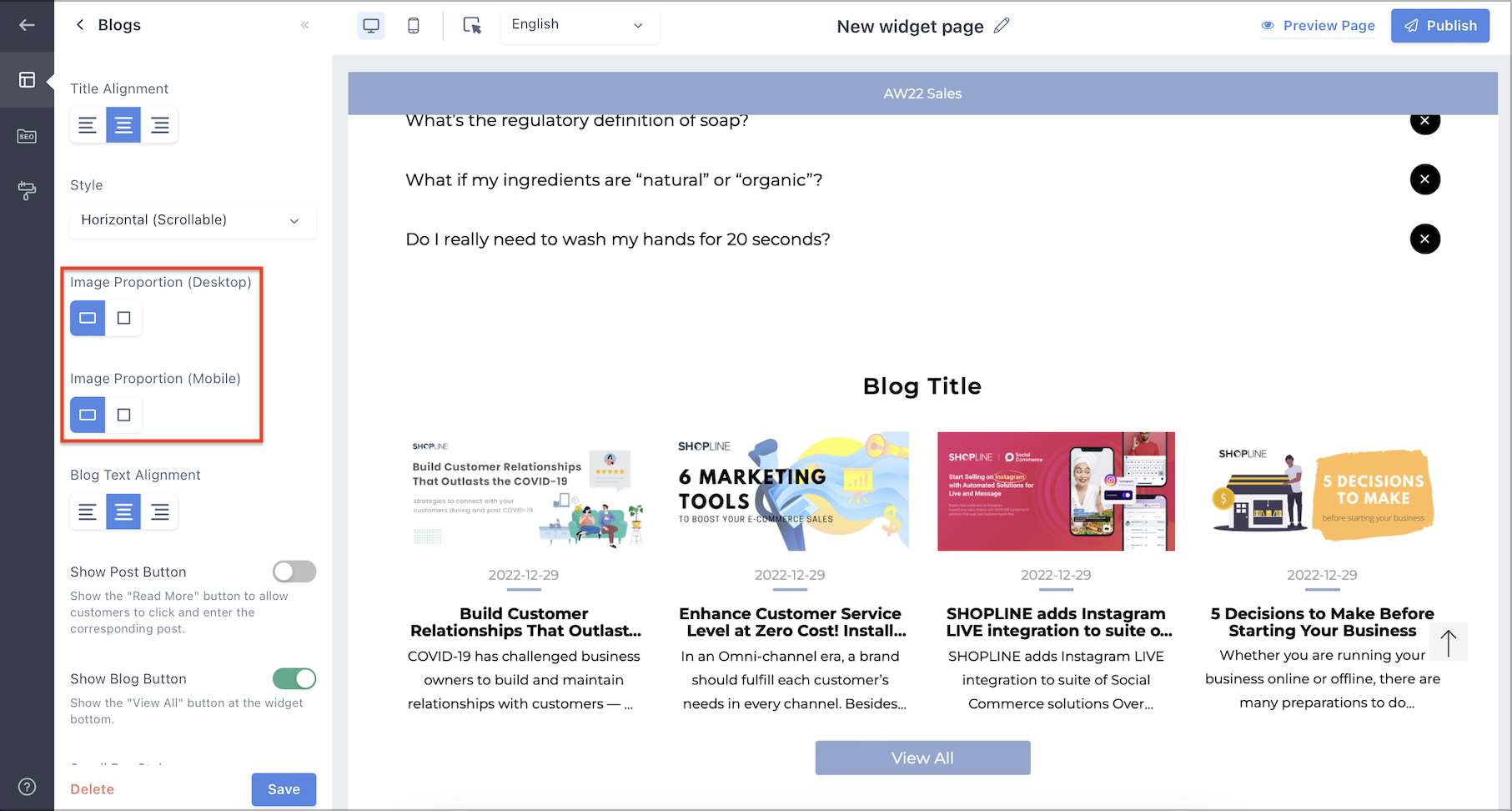Align blog text to the left
Screen dimensions: 1512x811
pos(88,511)
